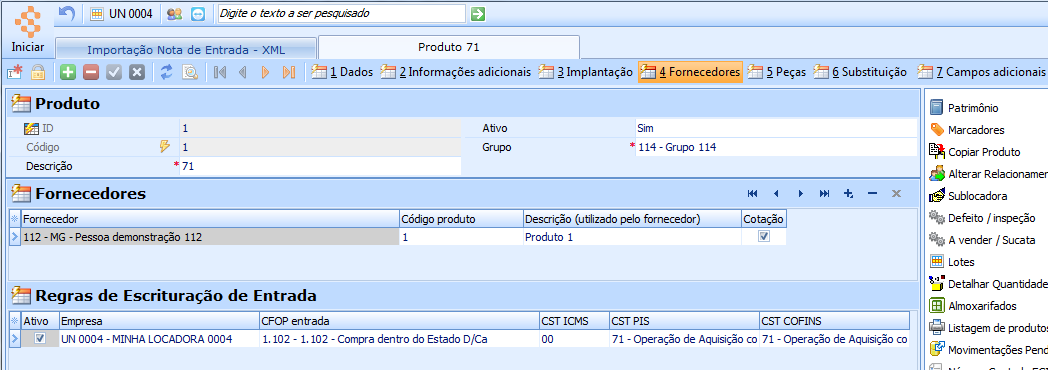Screen dimensions: 1048x370
Task: Toggle the Ativo checkbox in Regras de Escrituração
Action: pos(40,339)
